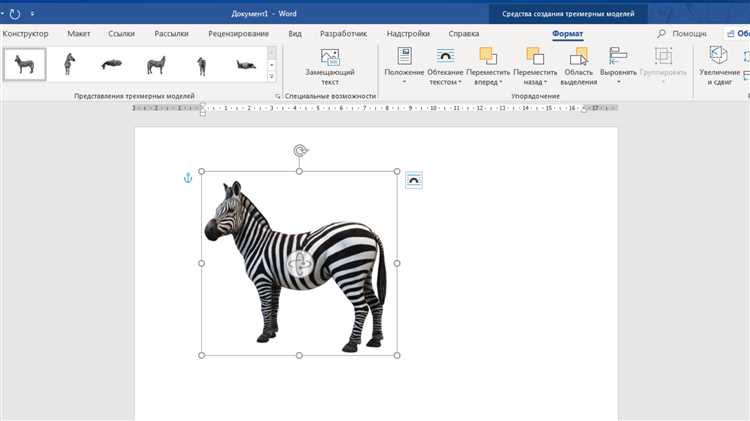Image resolution: width=750 pixels, height=421 pixels.
Task: Click the undo arrow in the title bar
Action: pyautogui.click(x=14, y=14)
